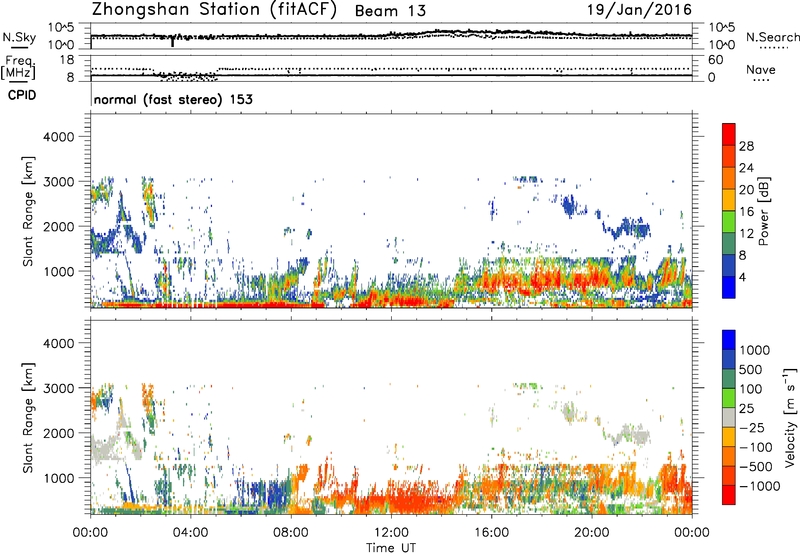
Task: Click power colorbar tick label '4'
Action: [x=743, y=278]
